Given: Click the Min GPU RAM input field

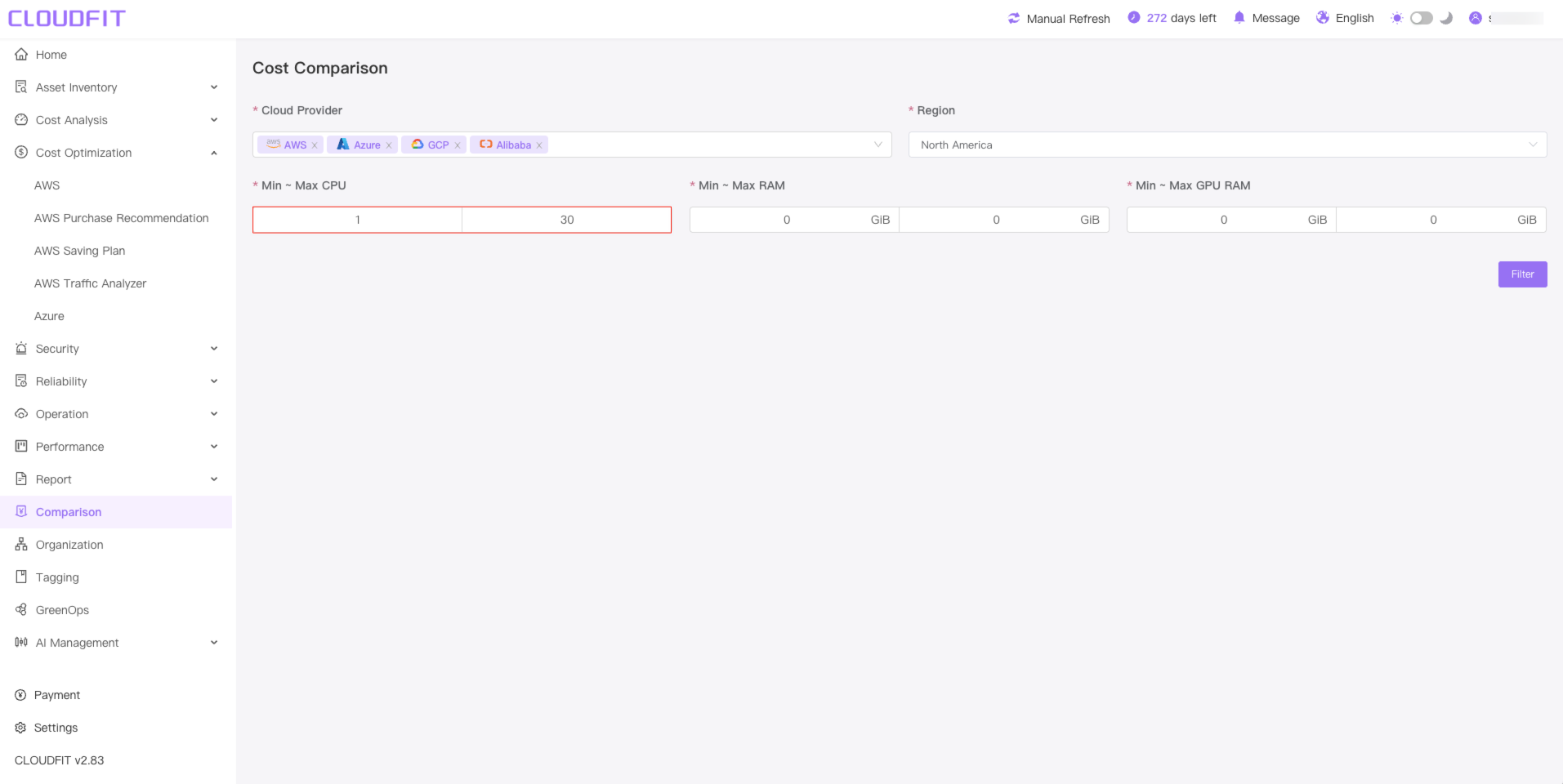Looking at the screenshot, I should [1231, 220].
